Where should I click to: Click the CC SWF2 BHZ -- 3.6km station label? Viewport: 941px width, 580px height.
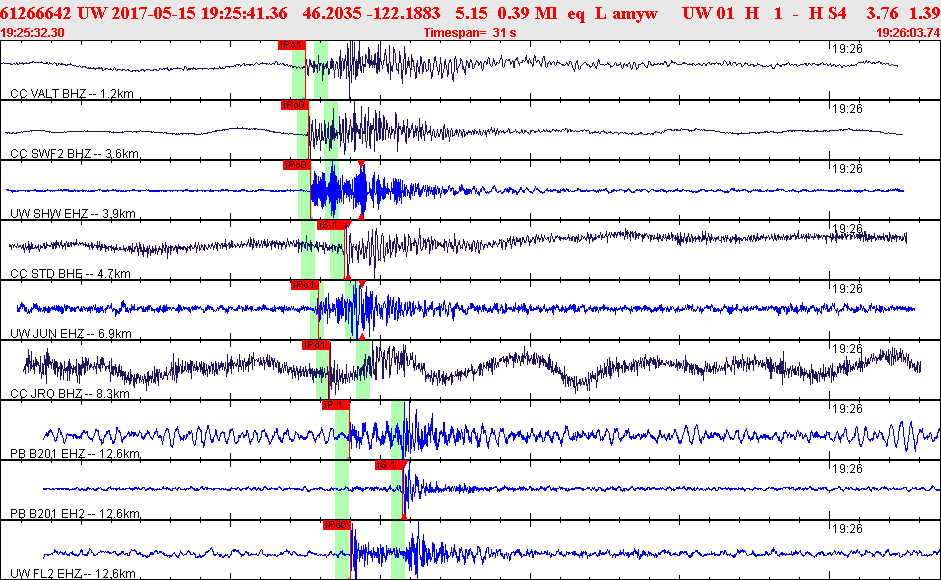[x=74, y=154]
